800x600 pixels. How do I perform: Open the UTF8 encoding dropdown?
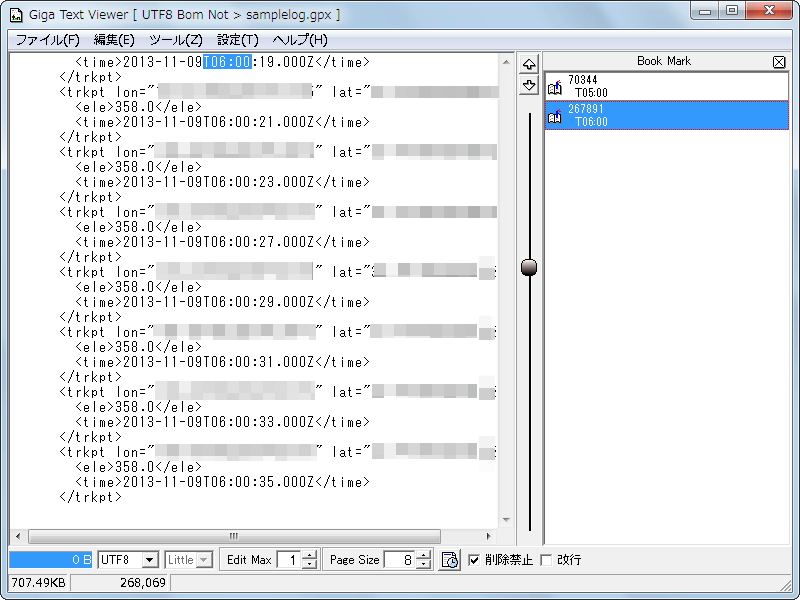pos(149,560)
